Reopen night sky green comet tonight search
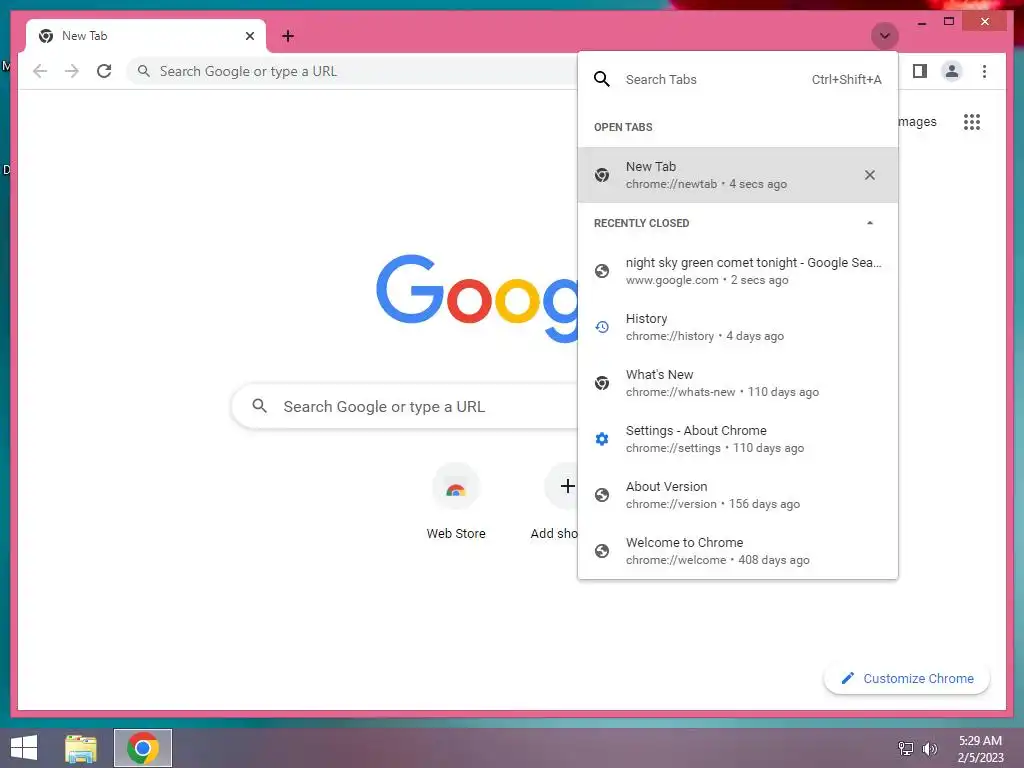 tap(737, 271)
